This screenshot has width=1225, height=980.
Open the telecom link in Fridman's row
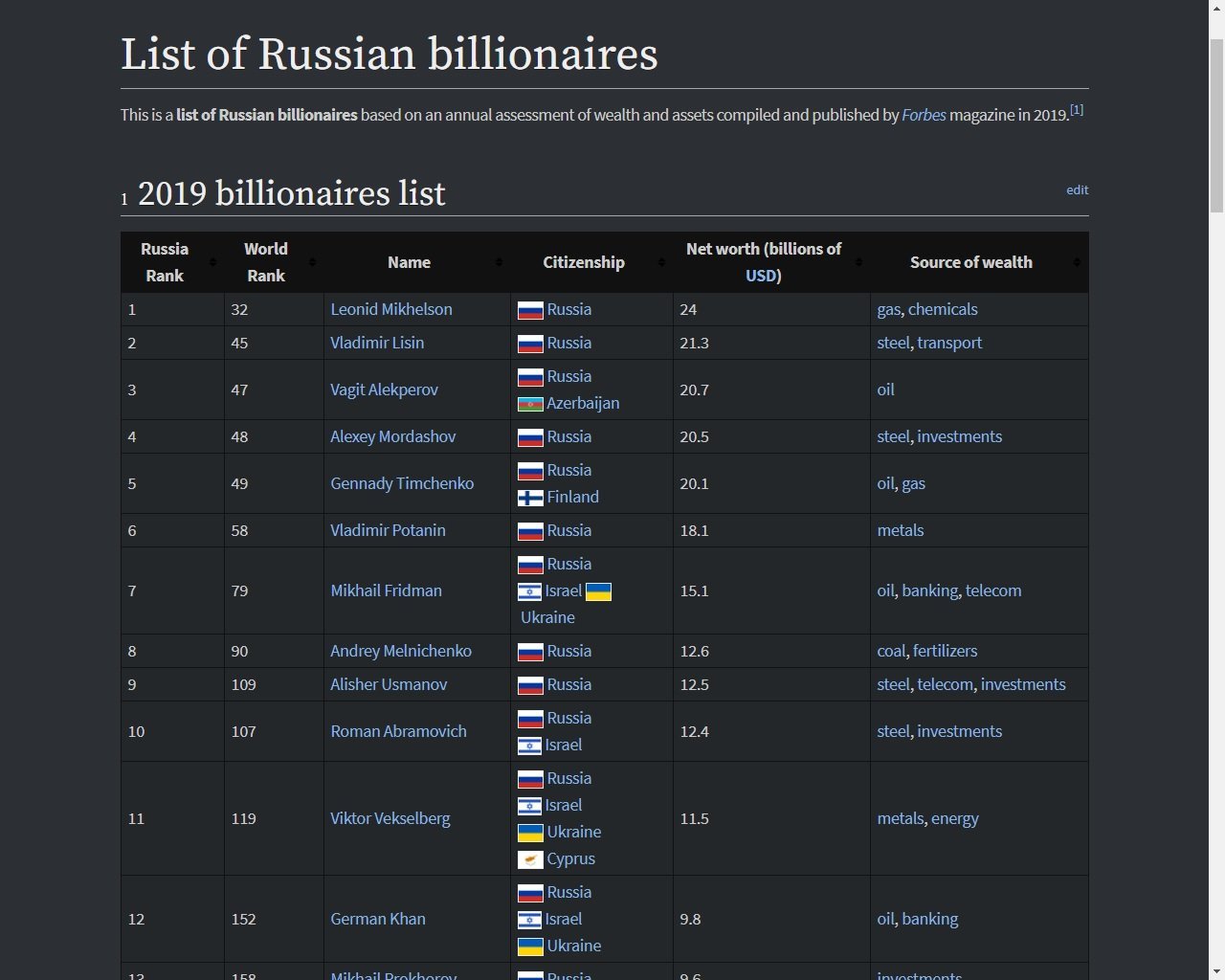993,590
